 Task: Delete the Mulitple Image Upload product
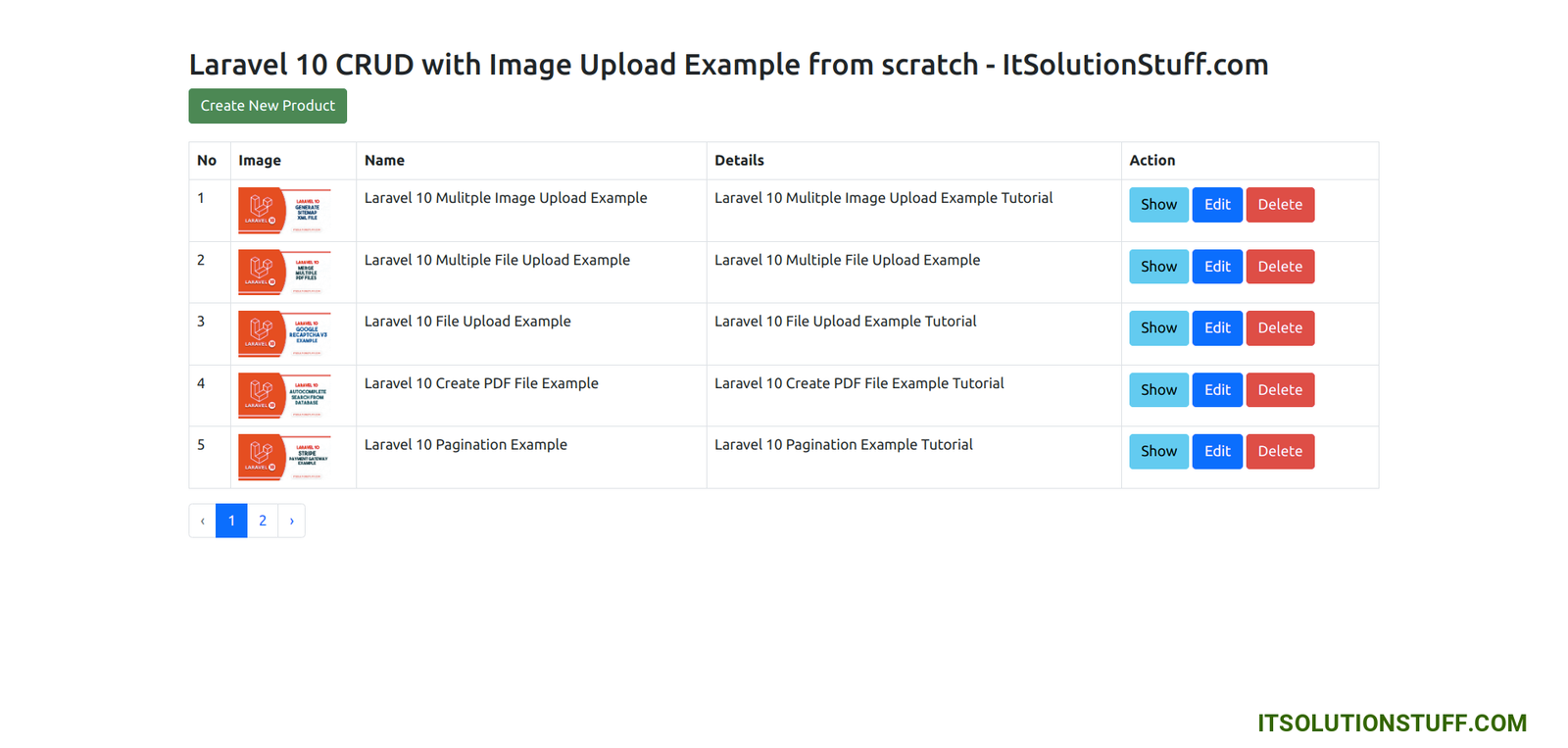(1280, 205)
